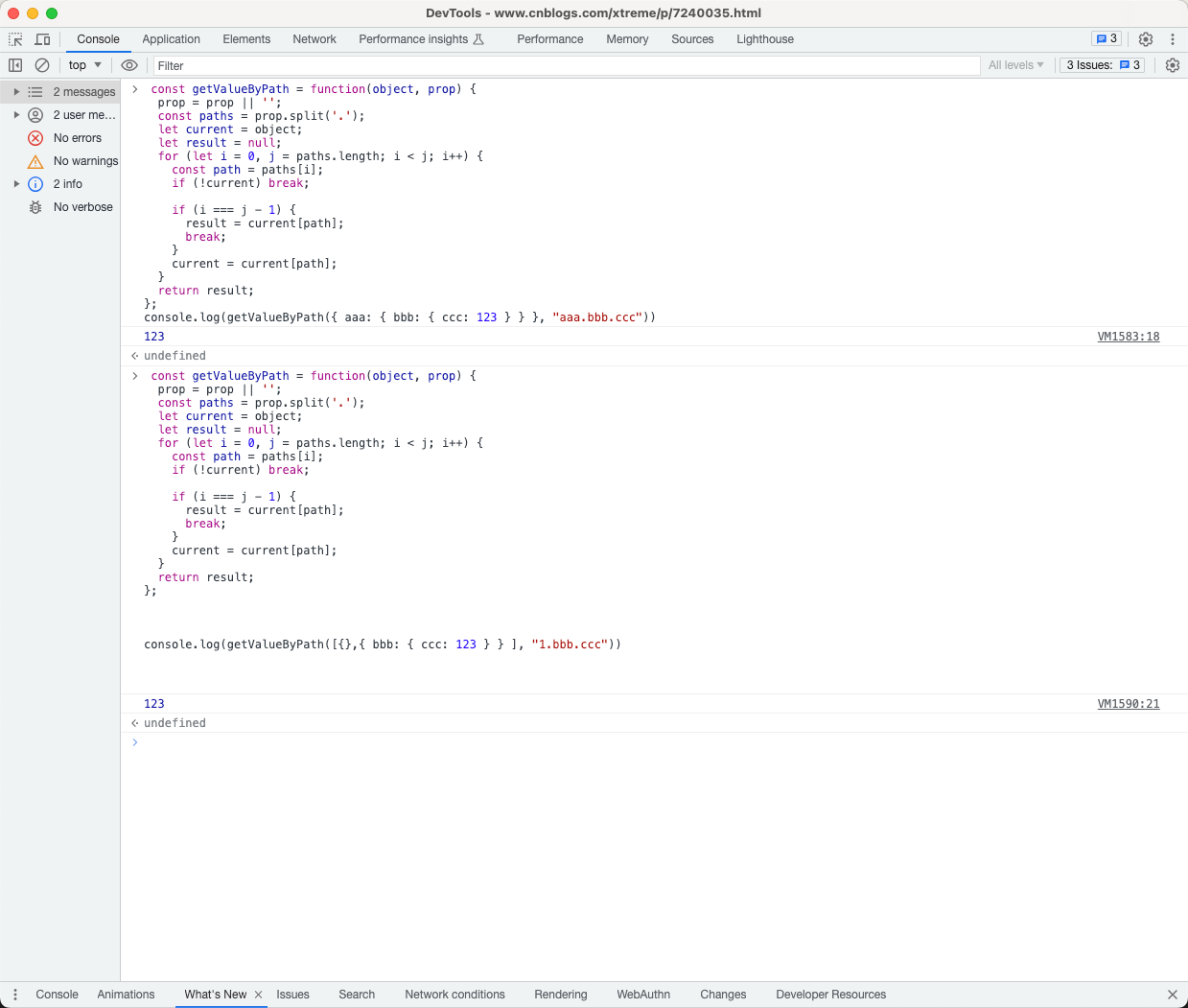Viewport: 1188px width, 1008px height.
Task: Expand the 2 messages group
Action: tap(16, 92)
